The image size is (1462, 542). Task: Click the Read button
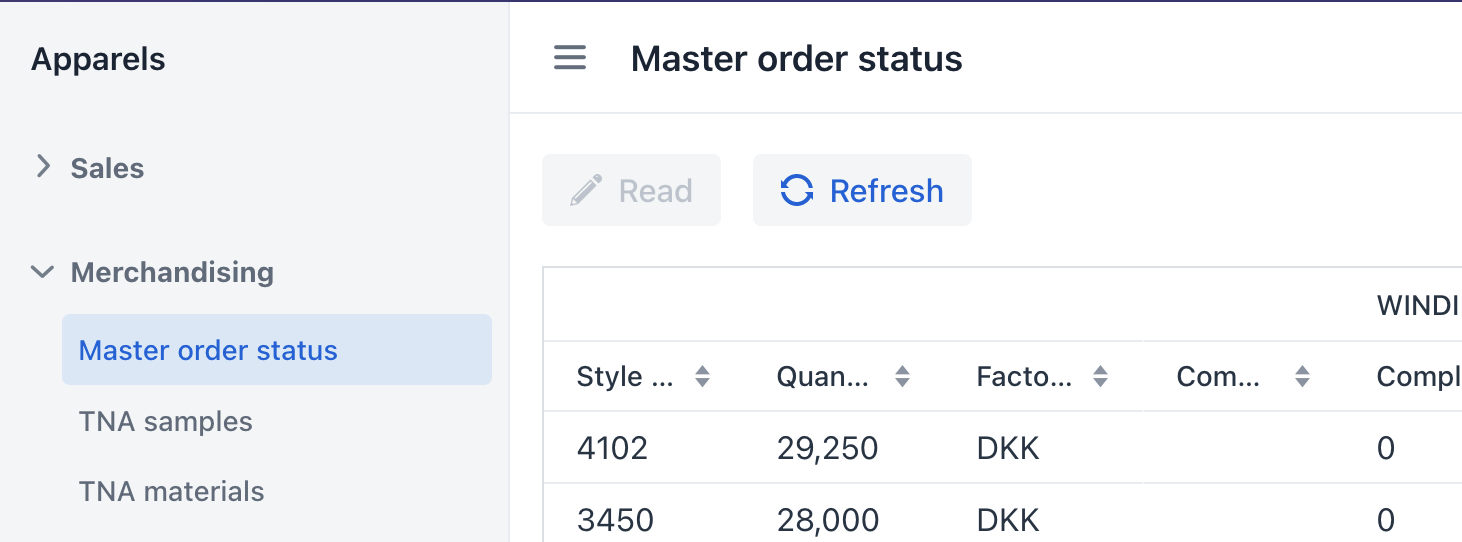[631, 190]
